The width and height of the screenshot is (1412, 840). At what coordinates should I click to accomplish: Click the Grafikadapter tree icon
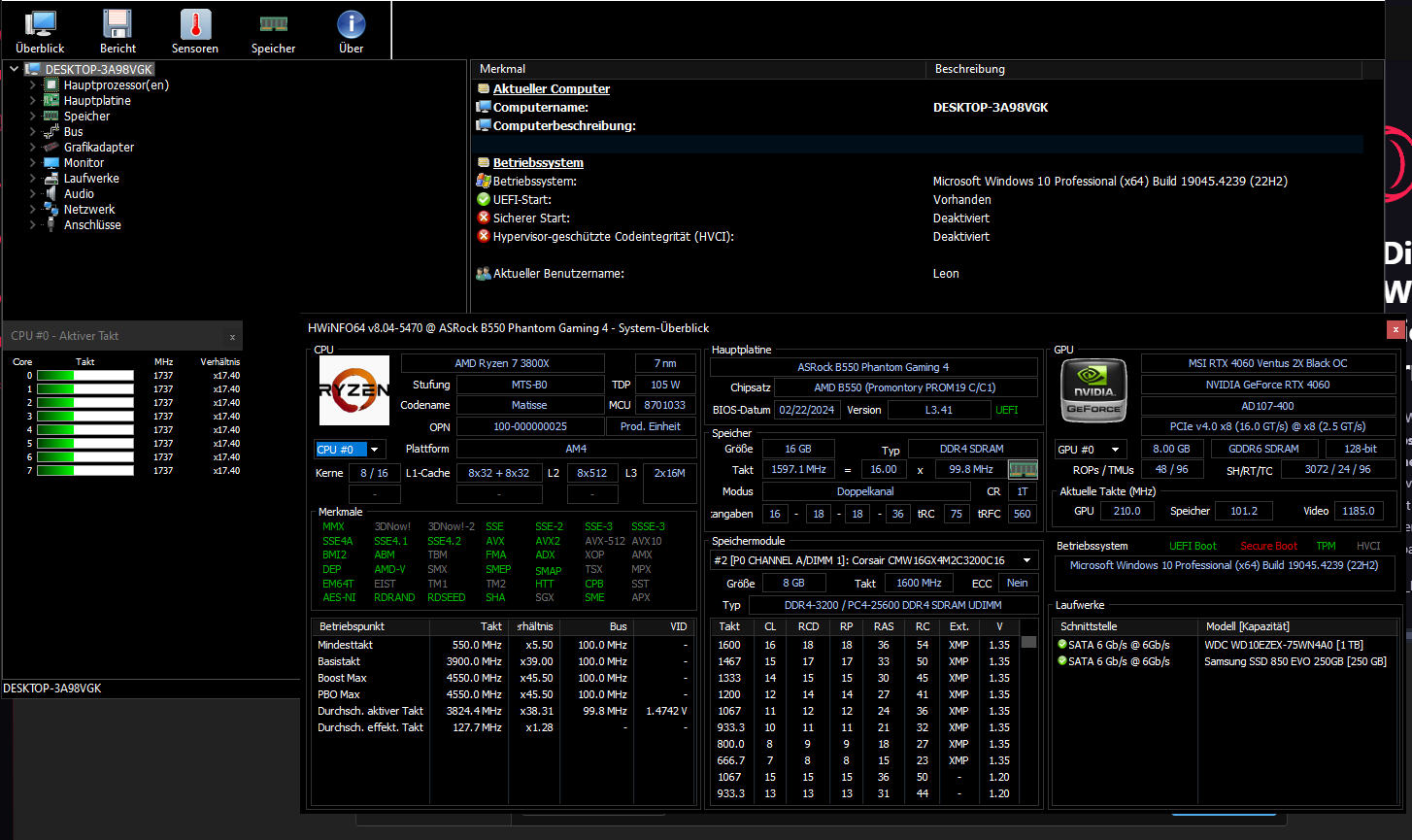point(51,148)
